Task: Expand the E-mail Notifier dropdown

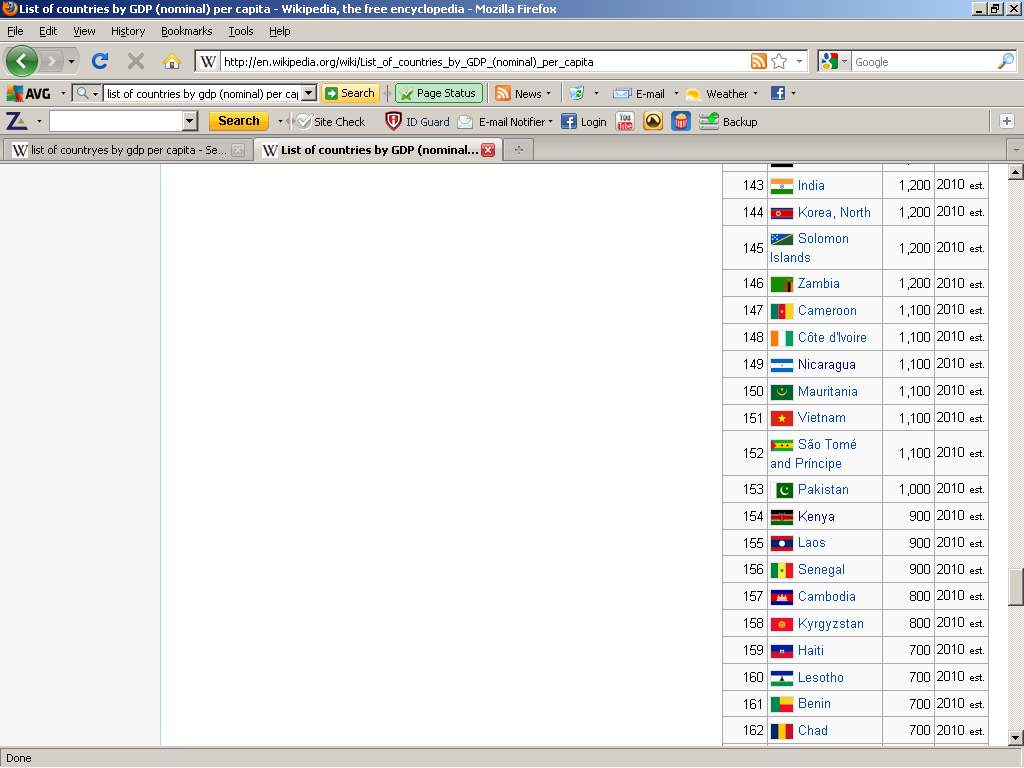Action: (x=550, y=122)
